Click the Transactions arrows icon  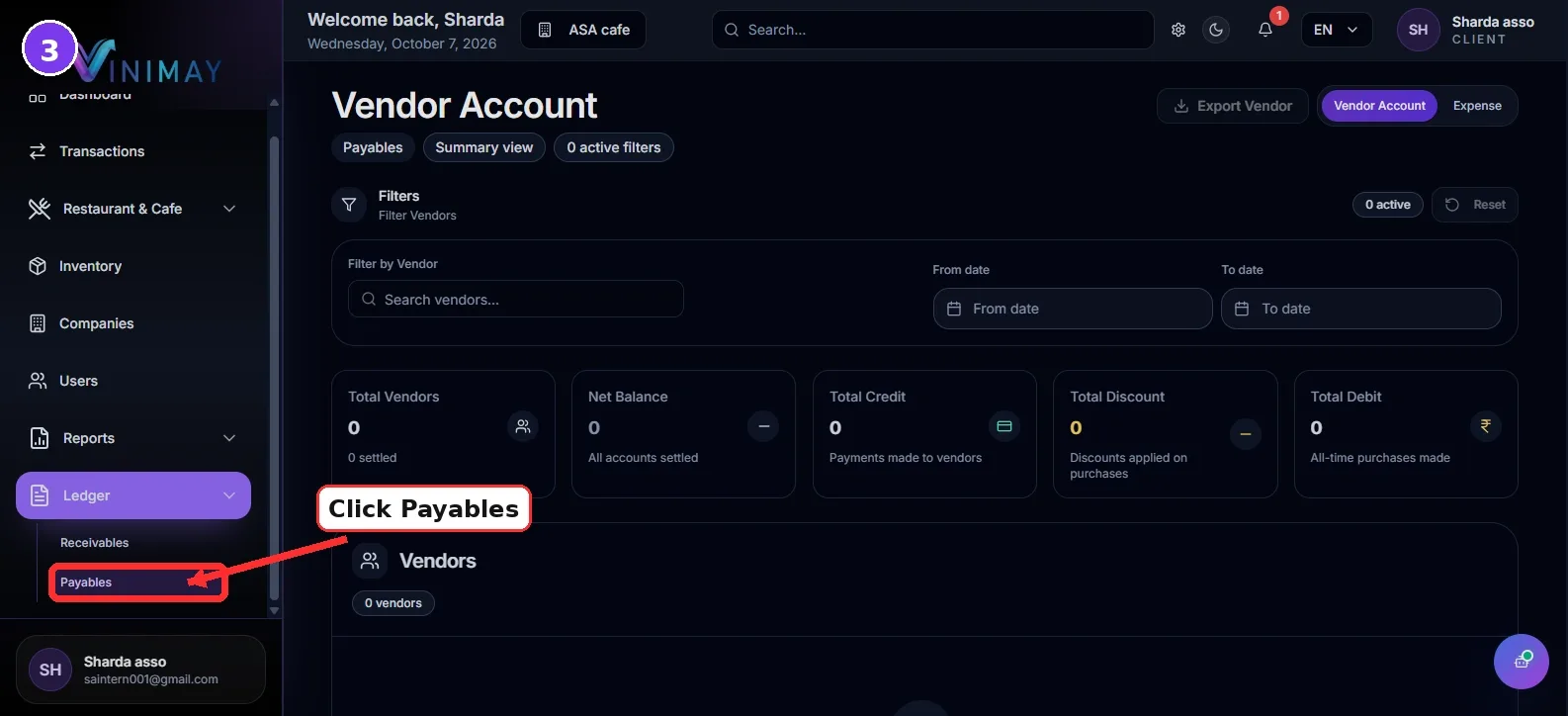(x=38, y=151)
